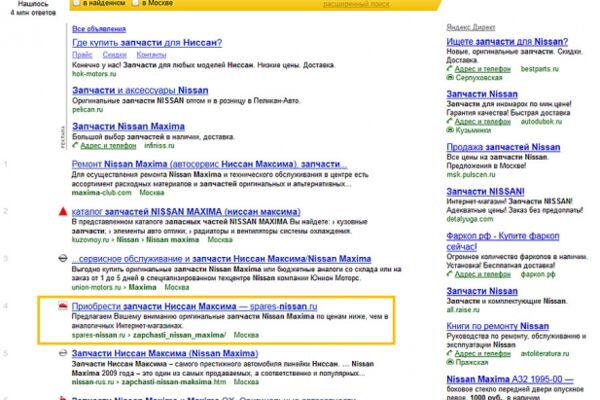Visit msk.pulscen.ru green URL
This screenshot has width=600, height=400.
point(471,175)
